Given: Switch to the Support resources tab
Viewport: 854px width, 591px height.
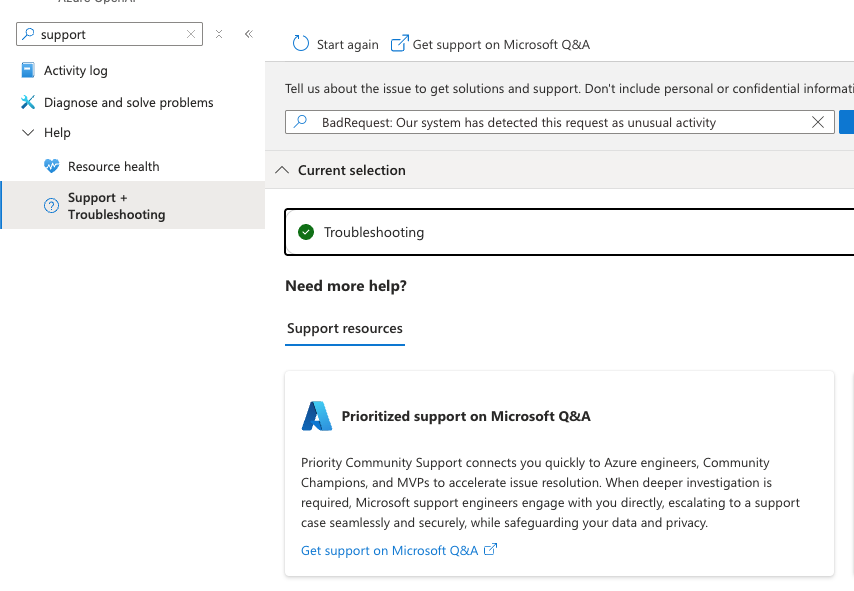Looking at the screenshot, I should tap(345, 328).
